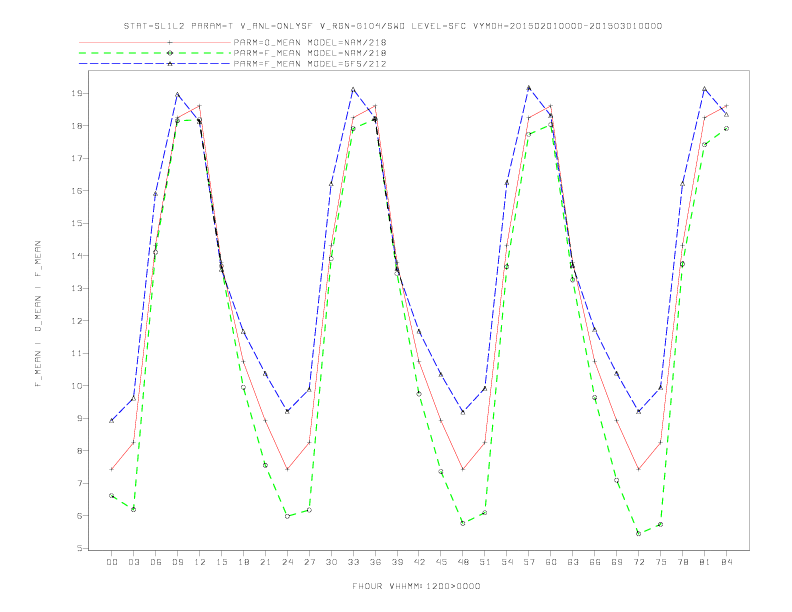Click red O_MEAN plus marker at hour 24
The height and width of the screenshot is (612, 792).
(287, 469)
